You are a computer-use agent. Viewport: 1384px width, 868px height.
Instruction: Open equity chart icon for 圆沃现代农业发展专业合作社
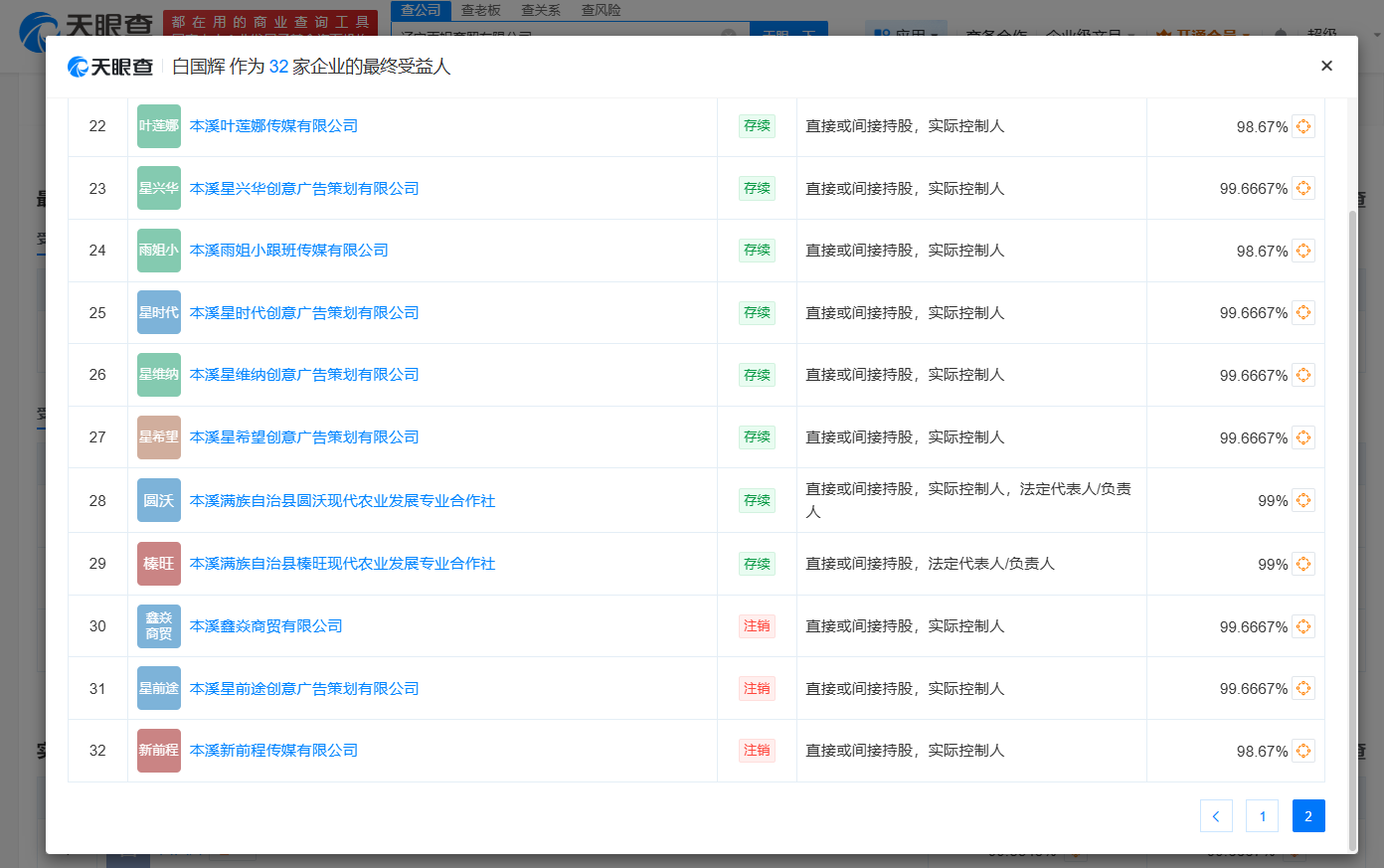[x=1303, y=500]
